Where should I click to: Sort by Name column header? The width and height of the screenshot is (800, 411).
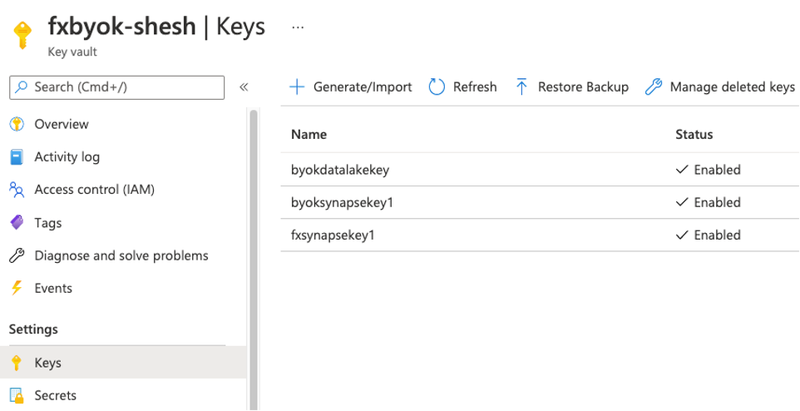tap(309, 135)
